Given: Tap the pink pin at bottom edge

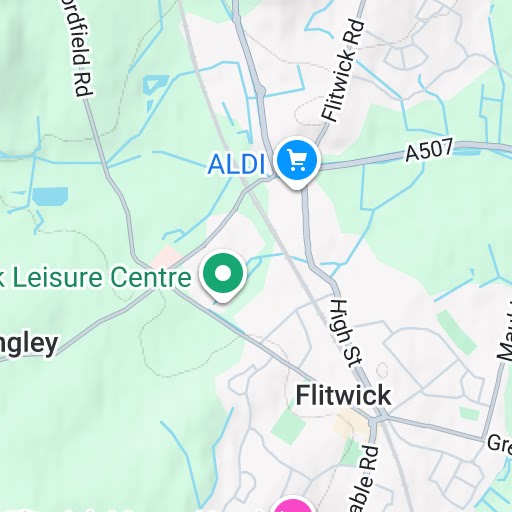Looking at the screenshot, I should tap(292, 504).
